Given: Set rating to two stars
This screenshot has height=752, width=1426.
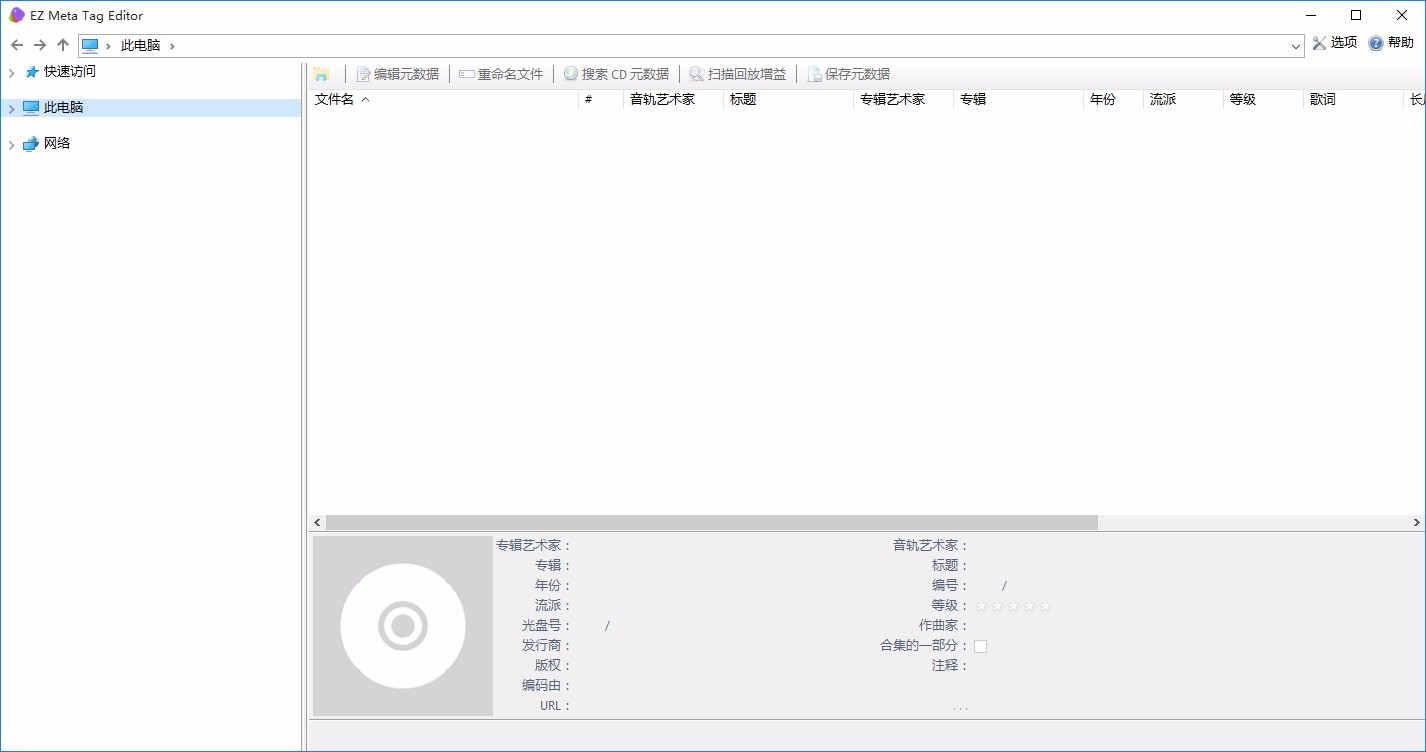Looking at the screenshot, I should pos(997,606).
